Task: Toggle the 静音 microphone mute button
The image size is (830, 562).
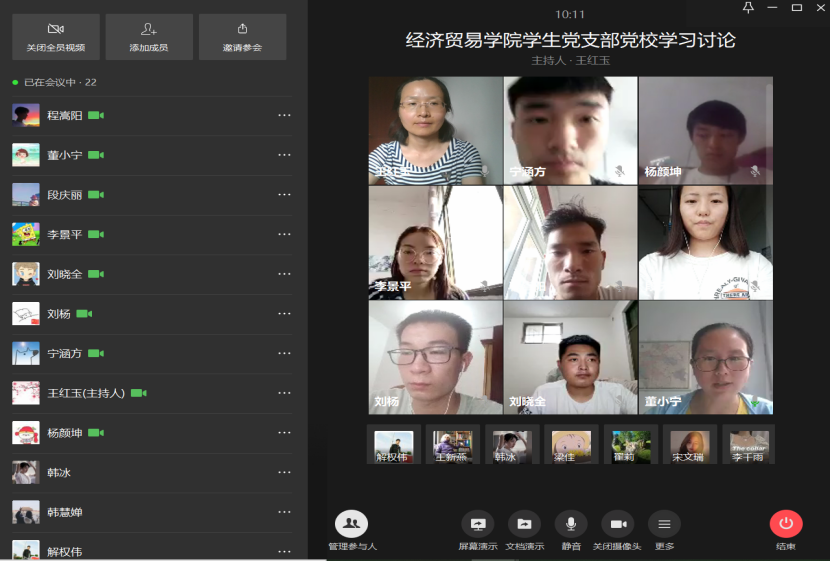Action: [571, 530]
